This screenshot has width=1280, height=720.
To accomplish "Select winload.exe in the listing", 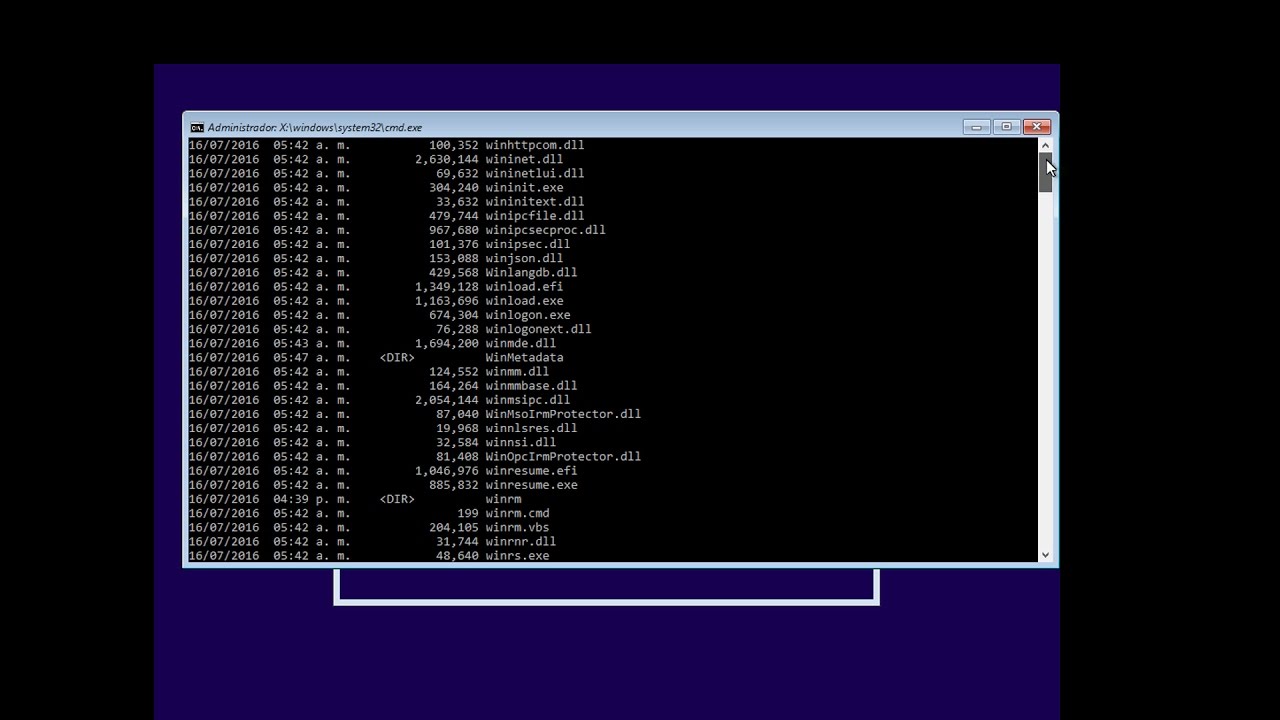I will point(524,300).
